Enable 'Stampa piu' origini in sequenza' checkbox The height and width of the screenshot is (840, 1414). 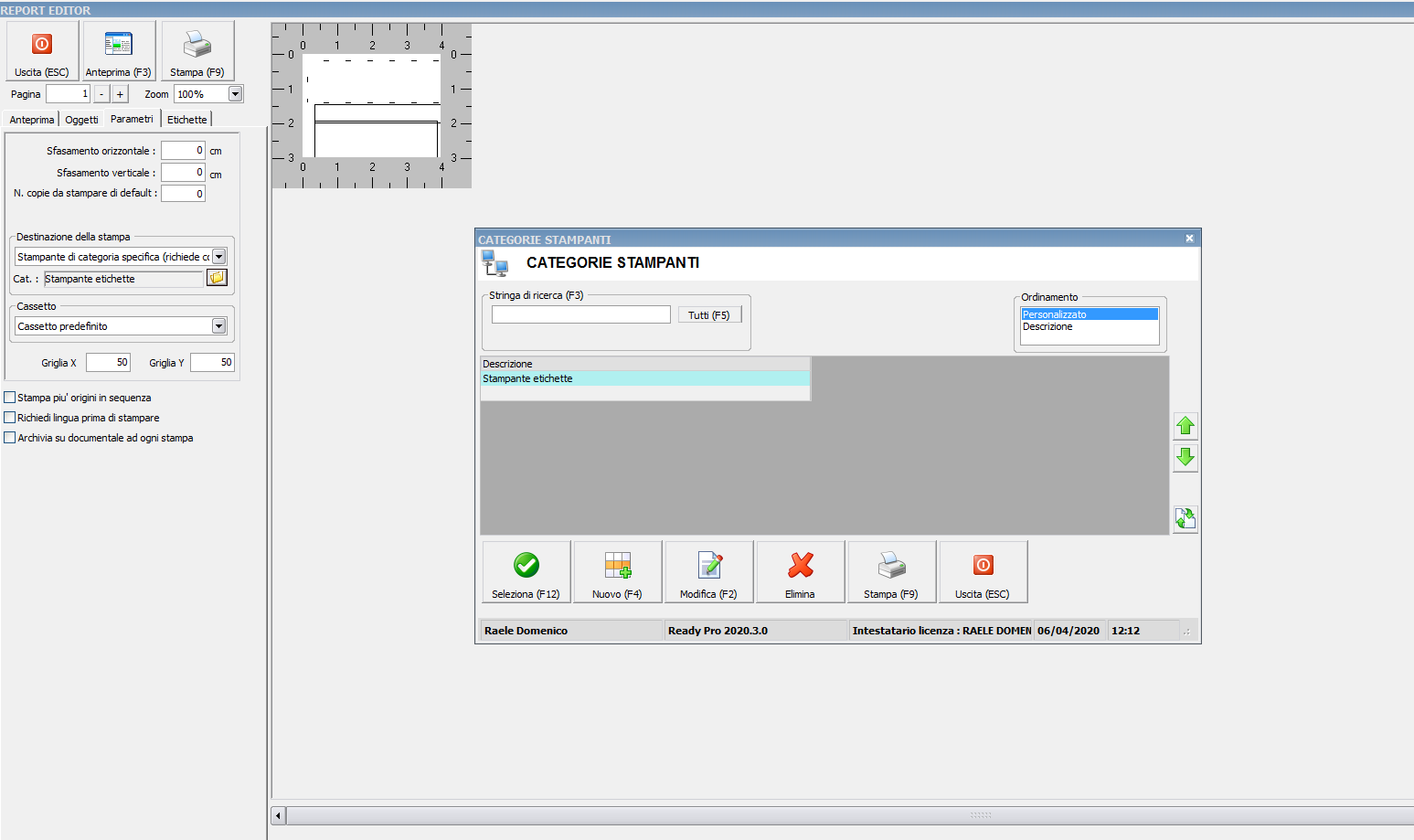click(10, 398)
